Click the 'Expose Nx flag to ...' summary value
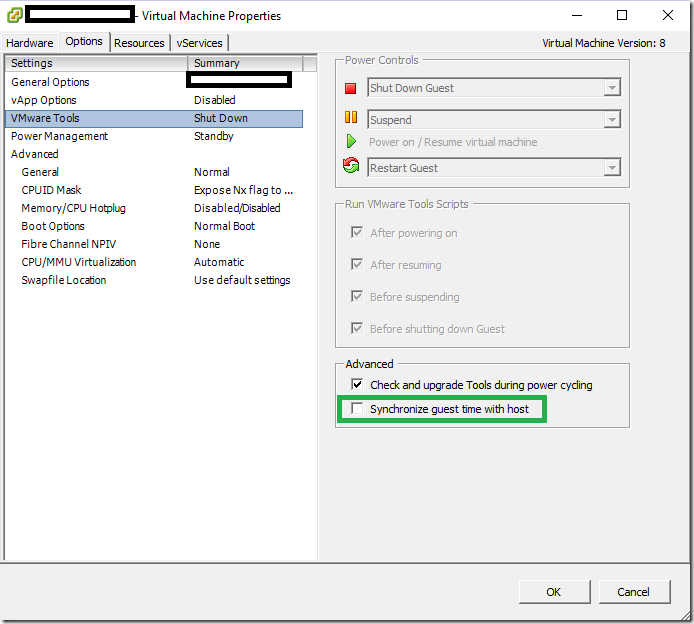The width and height of the screenshot is (694, 624). point(243,190)
